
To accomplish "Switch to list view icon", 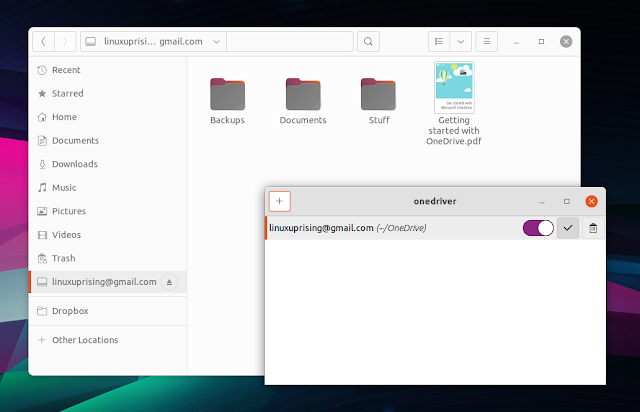I will click(x=439, y=42).
